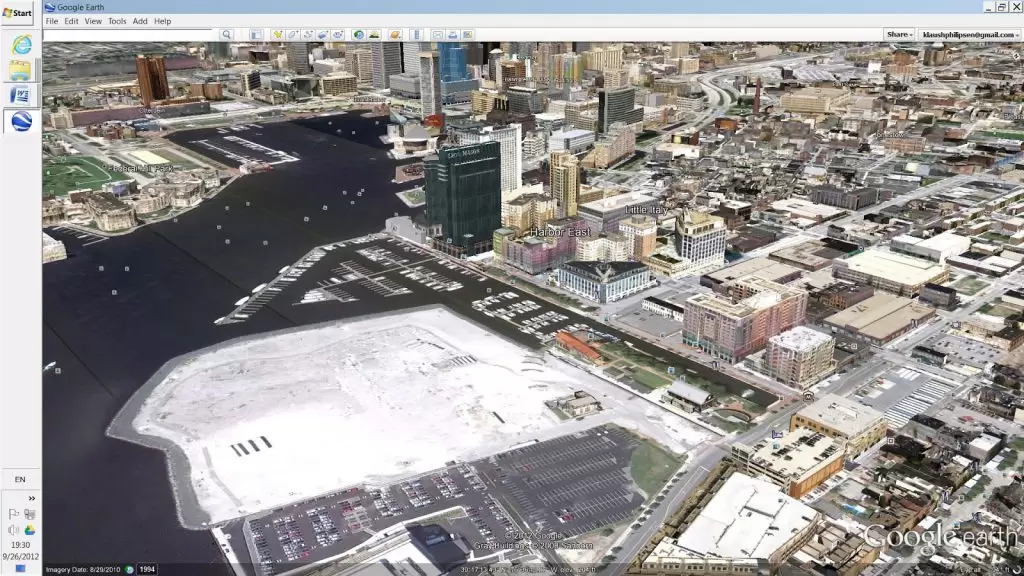Click the 1994 historical imagery year button
The height and width of the screenshot is (576, 1024).
pos(146,569)
